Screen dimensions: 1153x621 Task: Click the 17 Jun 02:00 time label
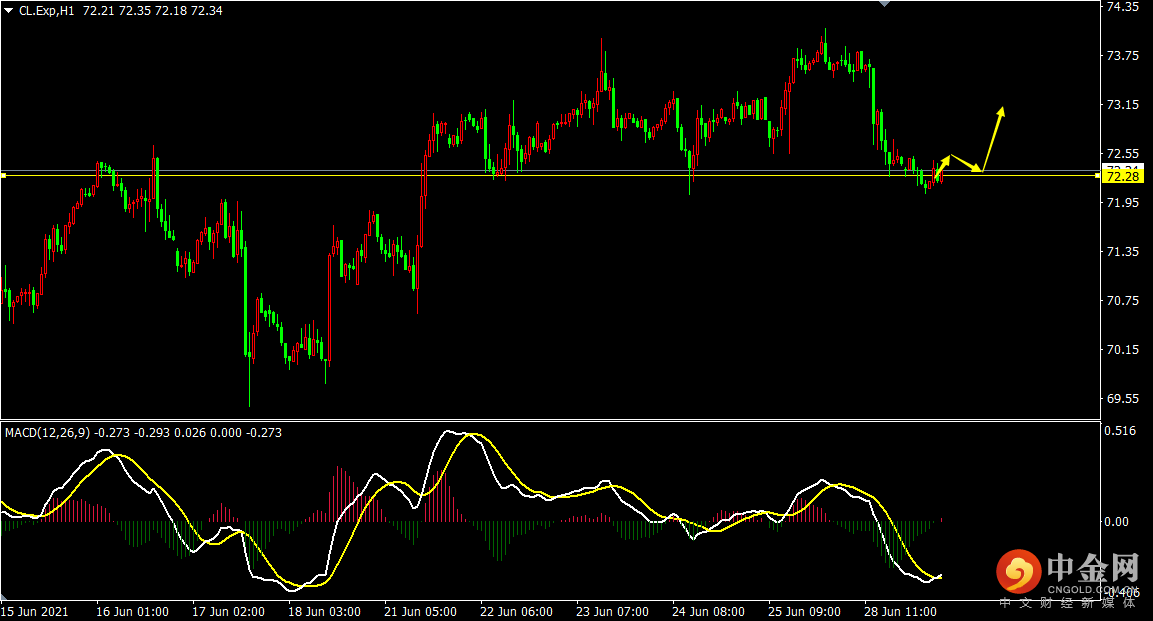coord(229,611)
